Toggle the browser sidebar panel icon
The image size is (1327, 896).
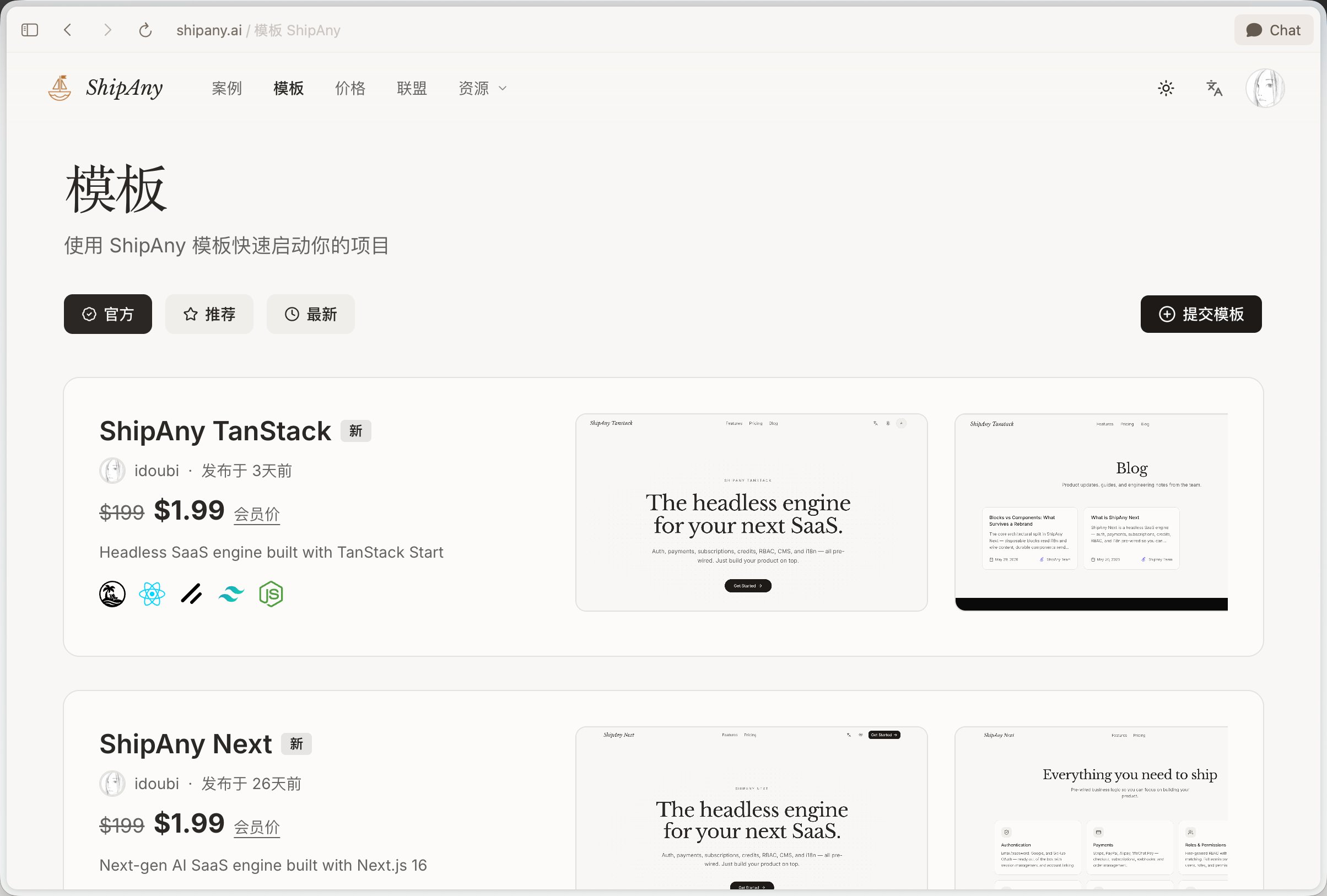click(30, 30)
